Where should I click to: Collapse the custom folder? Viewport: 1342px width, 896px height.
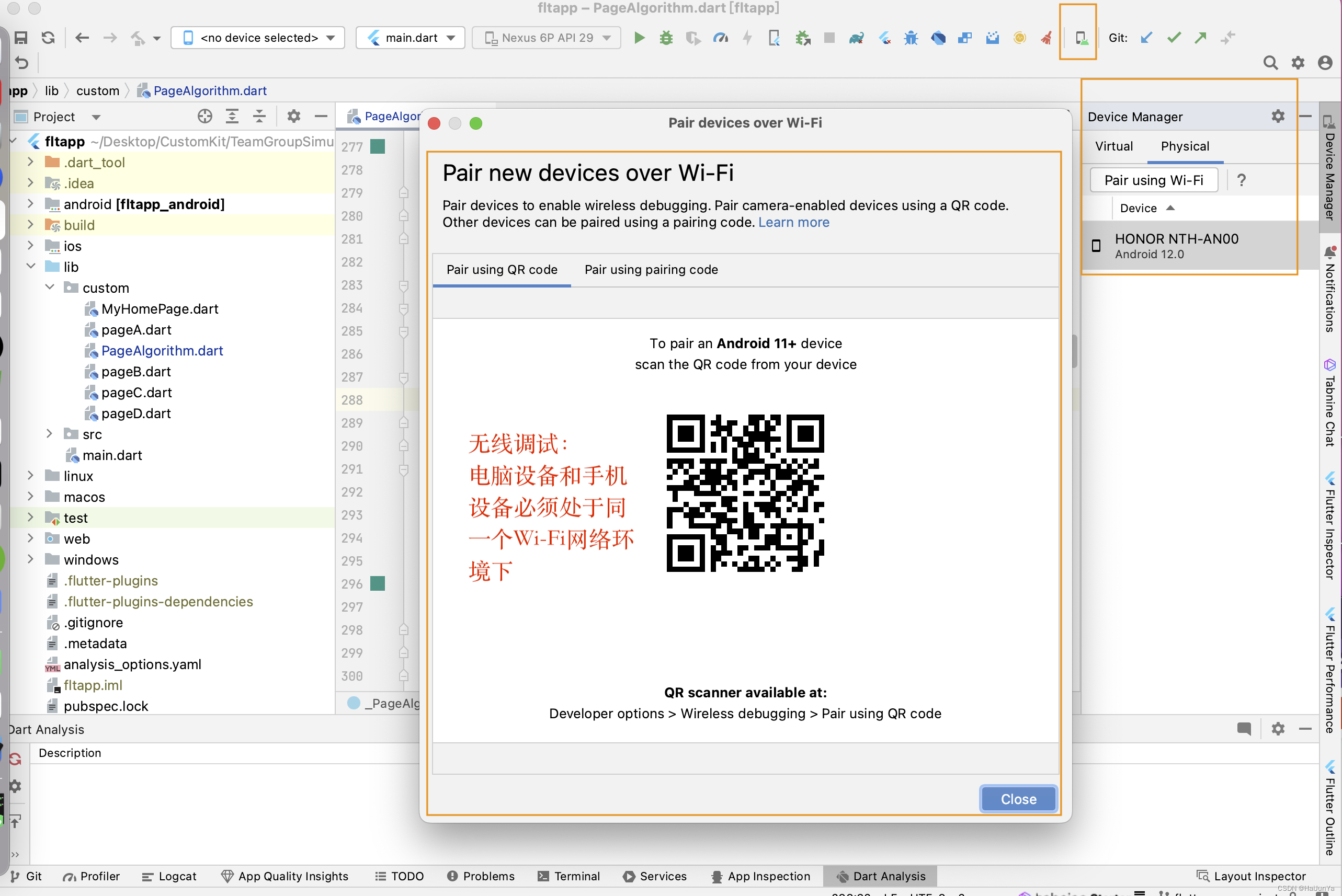pos(50,288)
